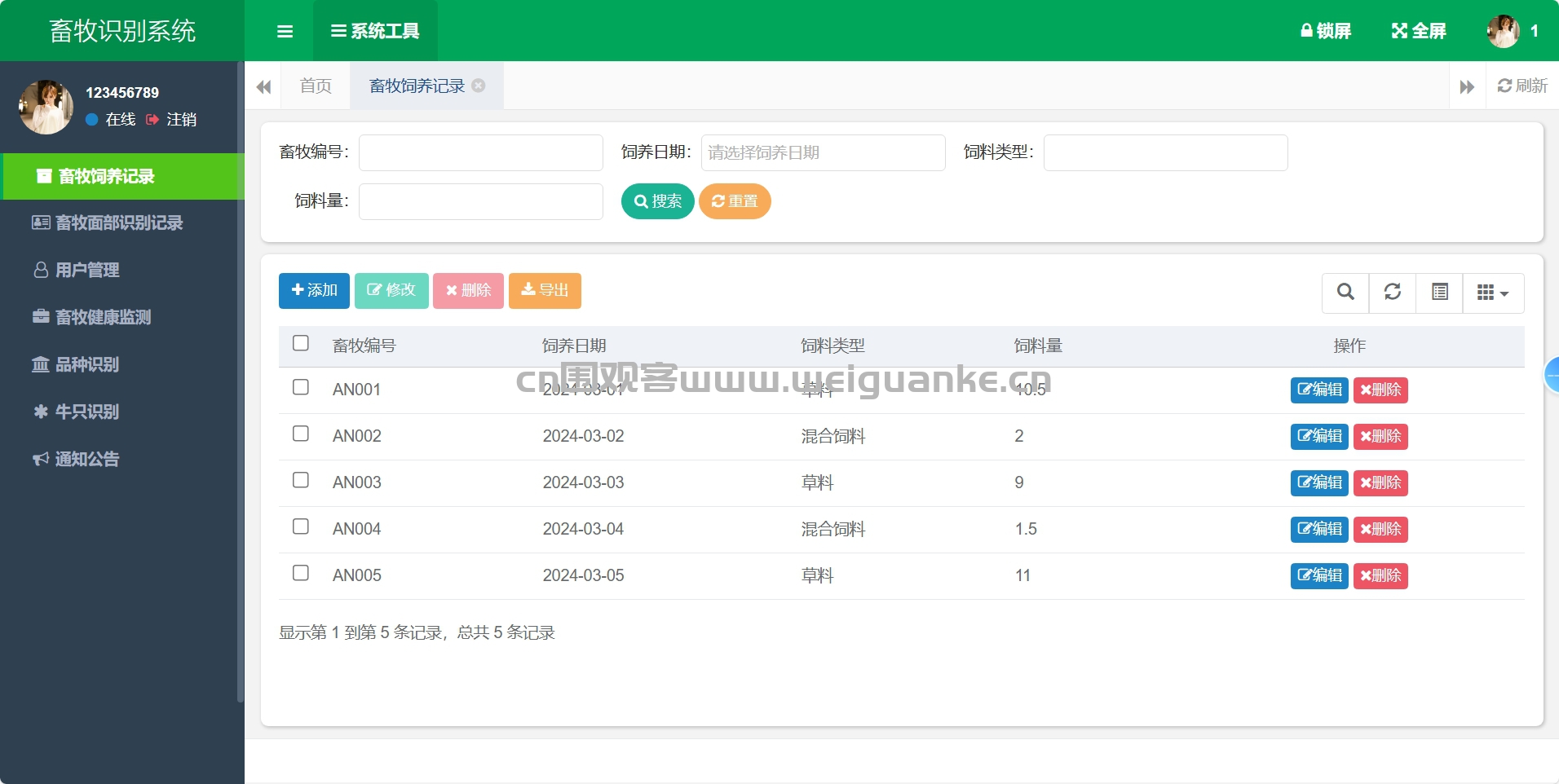This screenshot has height=784, width=1559.
Task: Open the columns grid dropdown
Action: click(1494, 293)
